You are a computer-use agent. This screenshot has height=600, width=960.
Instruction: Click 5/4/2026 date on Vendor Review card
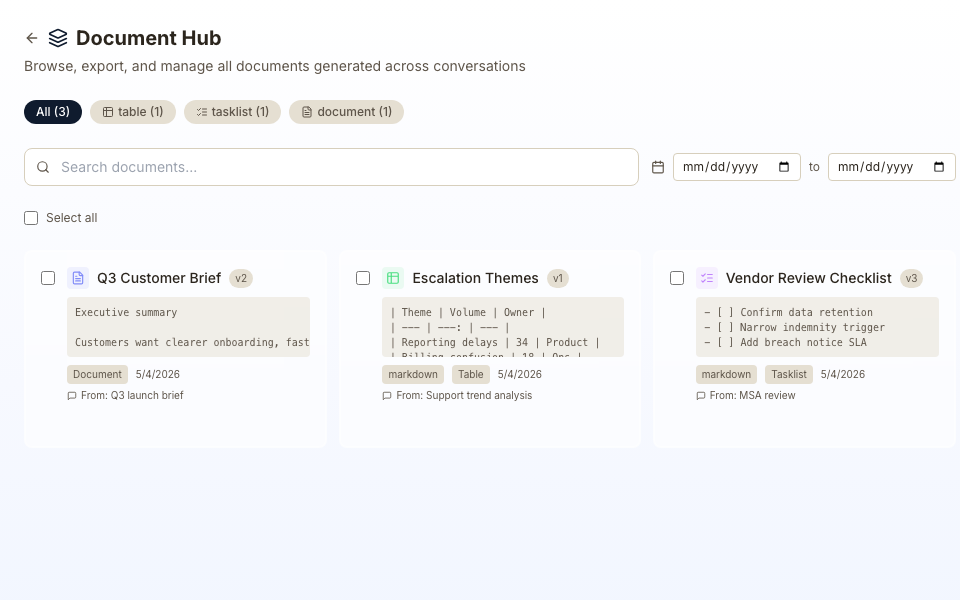coord(843,374)
